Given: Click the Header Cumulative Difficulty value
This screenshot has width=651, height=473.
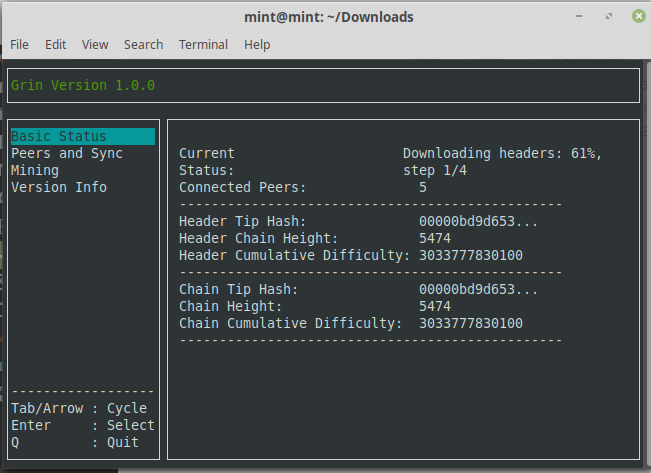Looking at the screenshot, I should pos(471,255).
